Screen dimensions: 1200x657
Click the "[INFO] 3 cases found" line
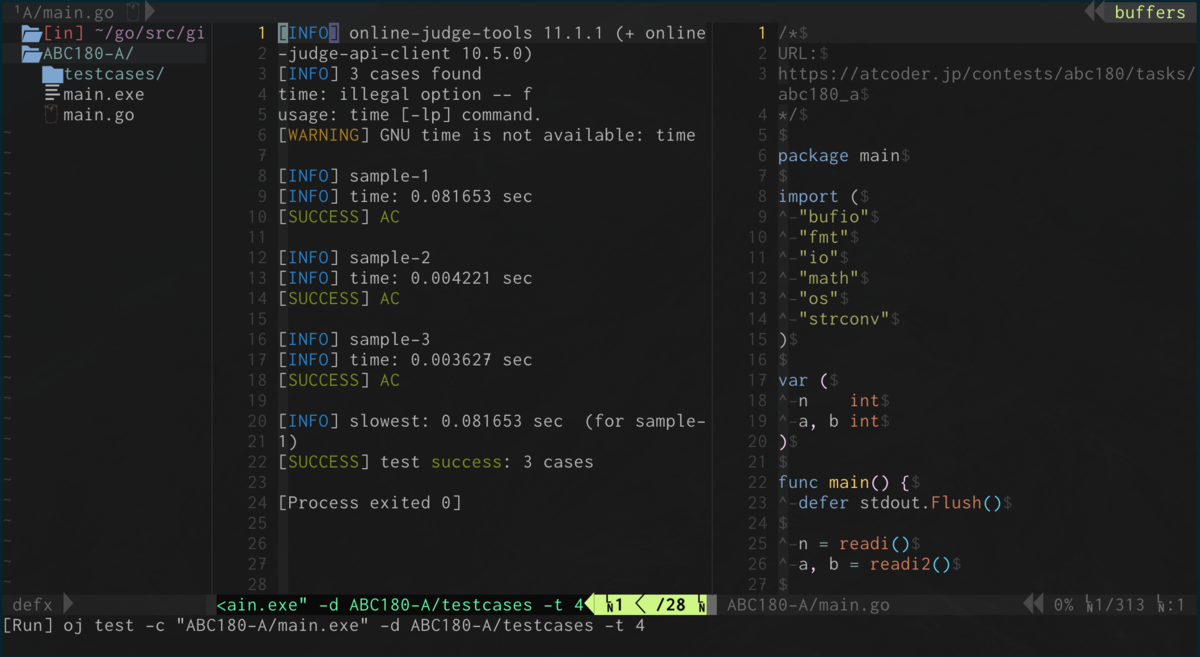[x=380, y=74]
